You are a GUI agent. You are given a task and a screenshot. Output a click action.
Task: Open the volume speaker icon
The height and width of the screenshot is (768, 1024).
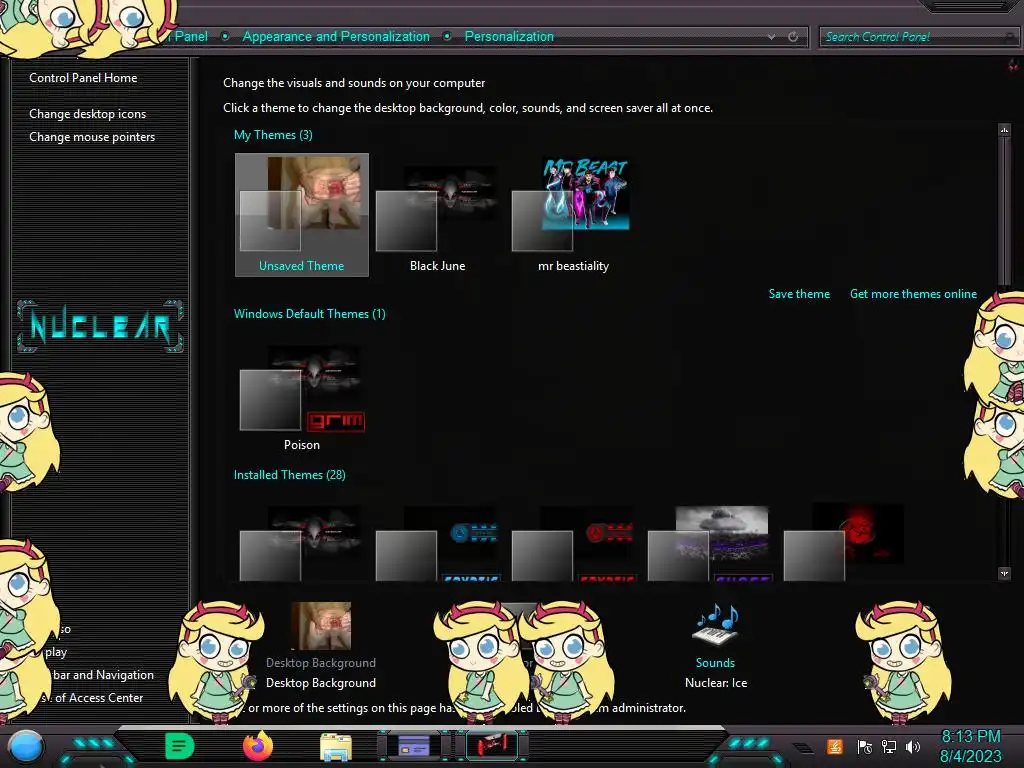coord(913,746)
